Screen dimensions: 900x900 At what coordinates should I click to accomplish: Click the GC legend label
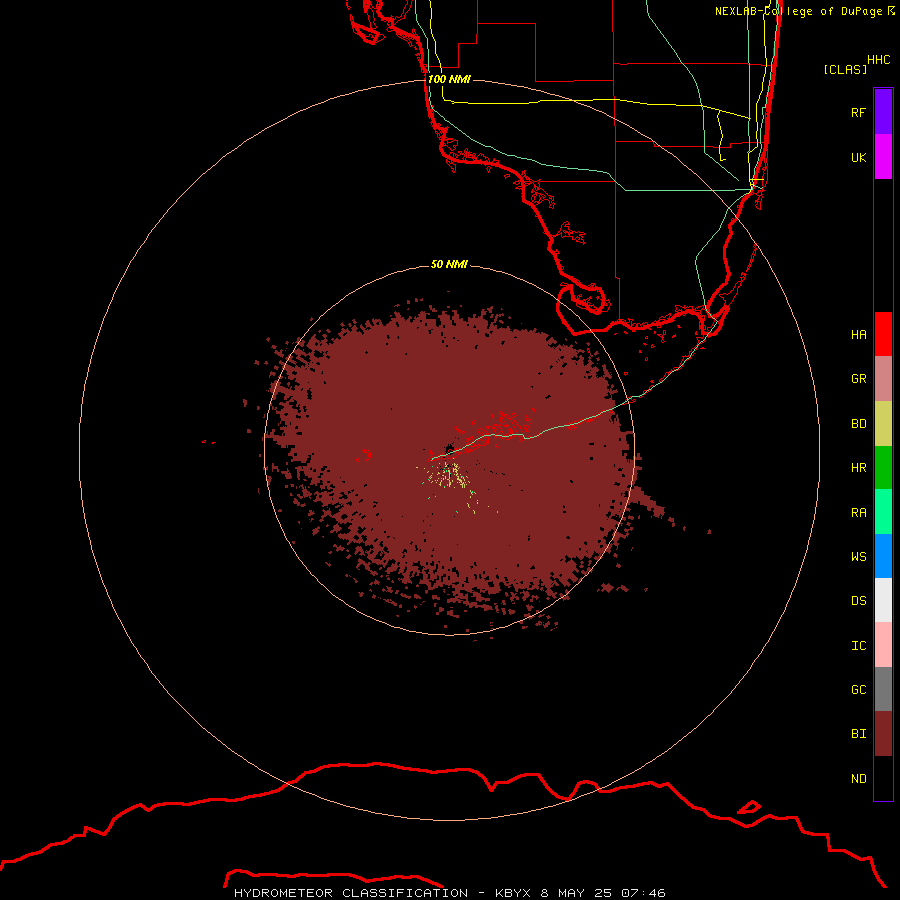point(858,690)
